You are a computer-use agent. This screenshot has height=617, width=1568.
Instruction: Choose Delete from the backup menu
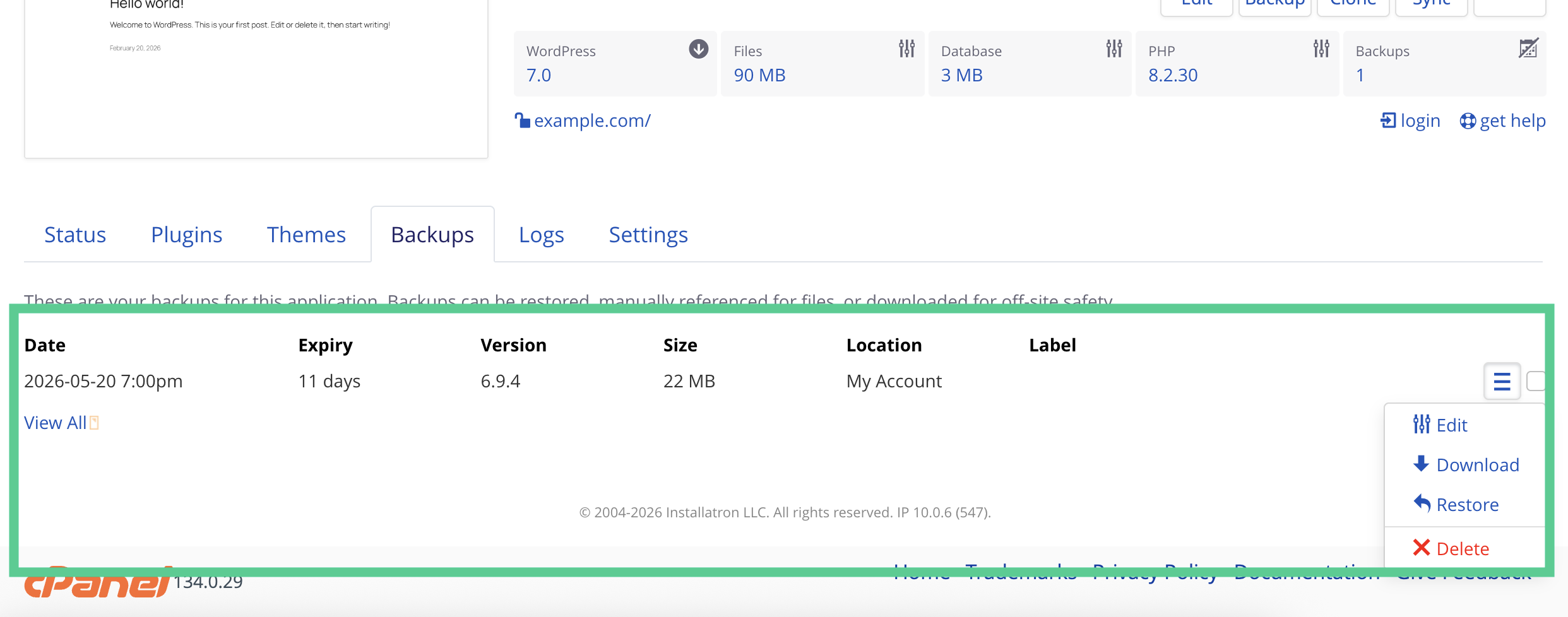[x=1451, y=548]
